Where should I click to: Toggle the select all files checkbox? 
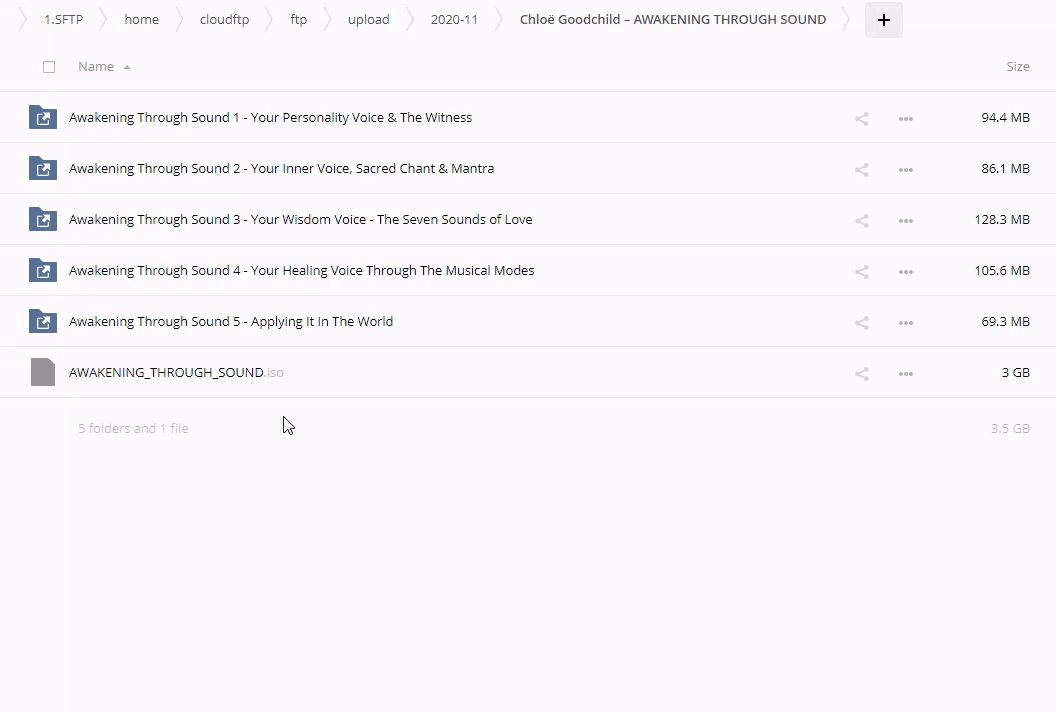[x=49, y=67]
